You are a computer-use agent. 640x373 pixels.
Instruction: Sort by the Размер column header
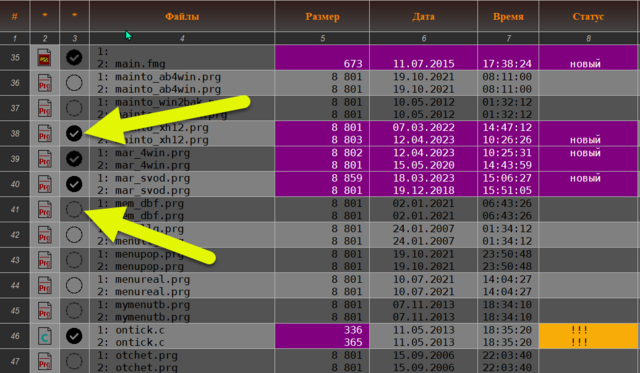click(322, 17)
